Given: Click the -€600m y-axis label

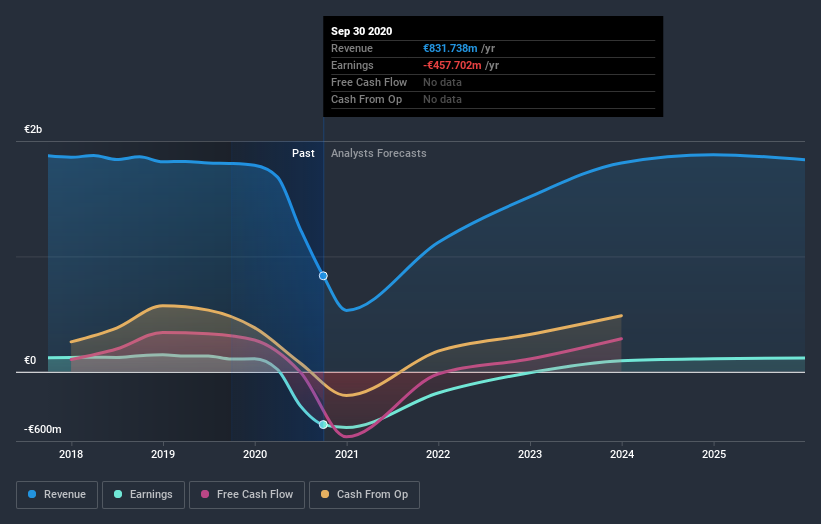Looking at the screenshot, I should tap(42, 429).
